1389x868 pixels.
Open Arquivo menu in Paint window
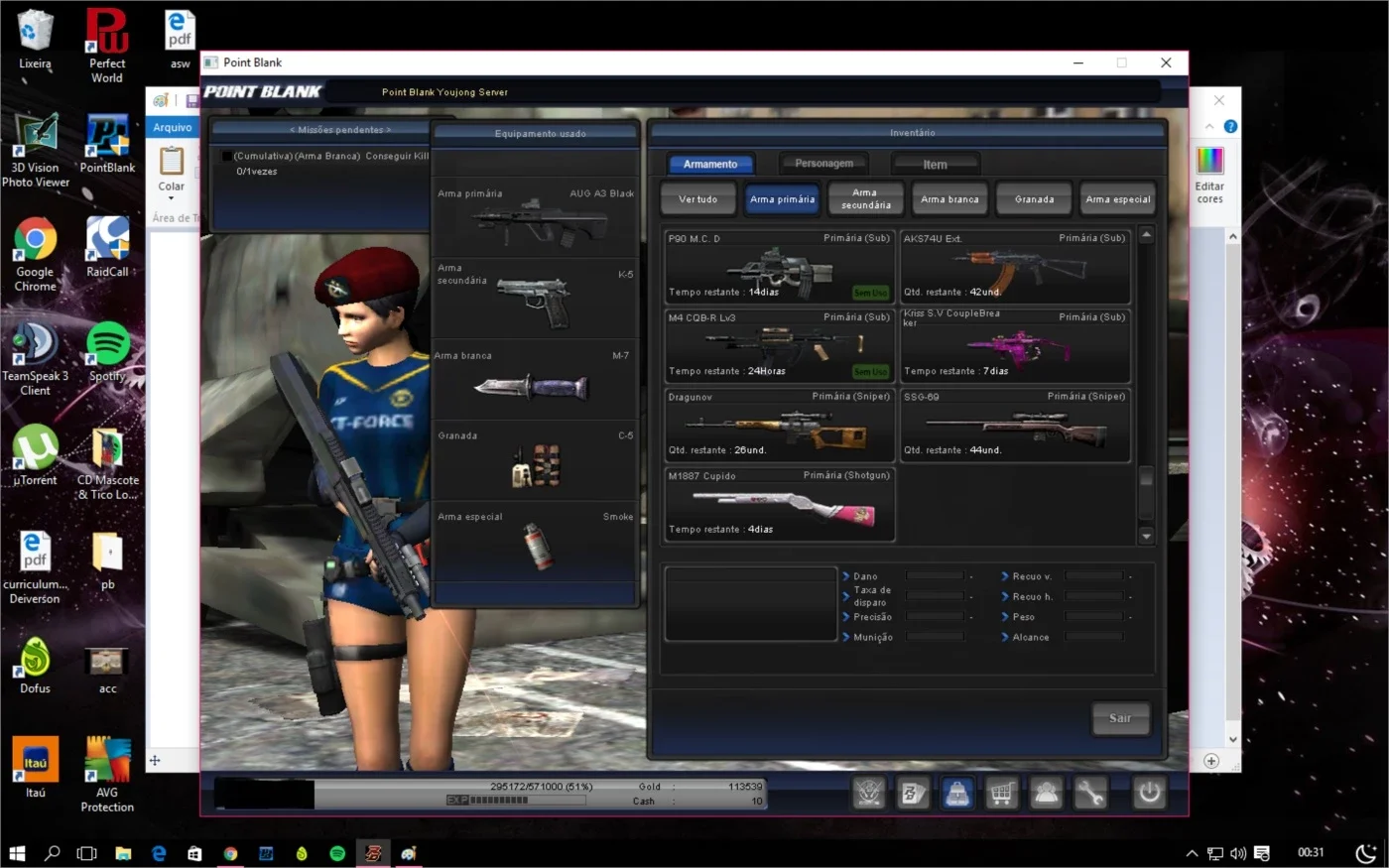[173, 127]
